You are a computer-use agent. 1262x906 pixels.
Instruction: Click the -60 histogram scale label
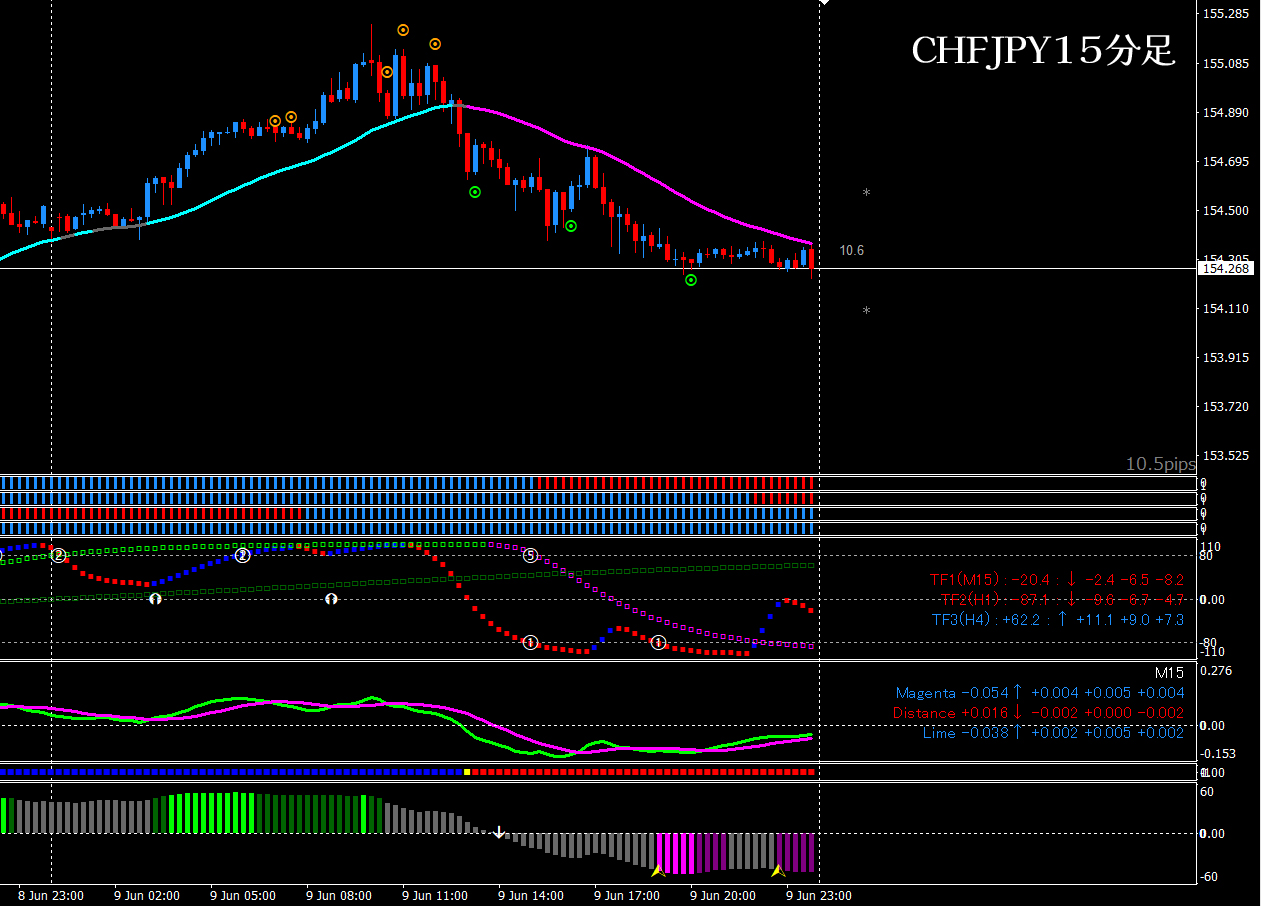pyautogui.click(x=1208, y=877)
